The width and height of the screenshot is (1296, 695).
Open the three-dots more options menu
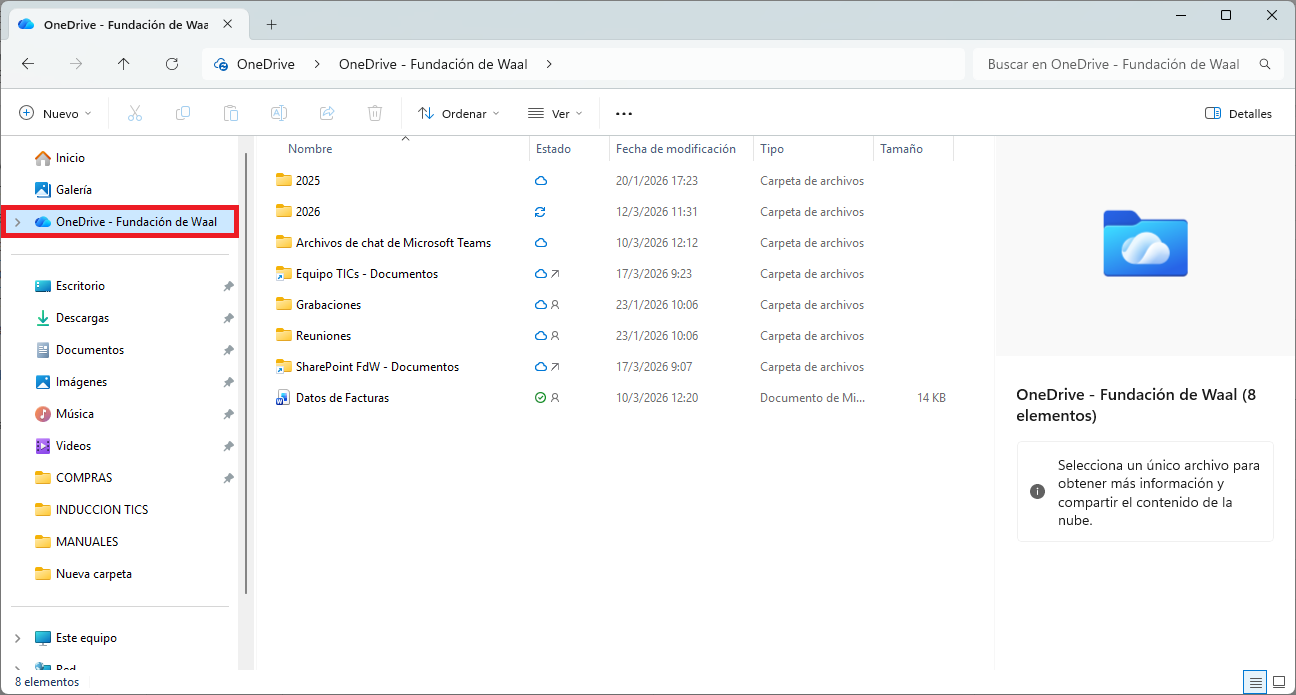pos(624,114)
